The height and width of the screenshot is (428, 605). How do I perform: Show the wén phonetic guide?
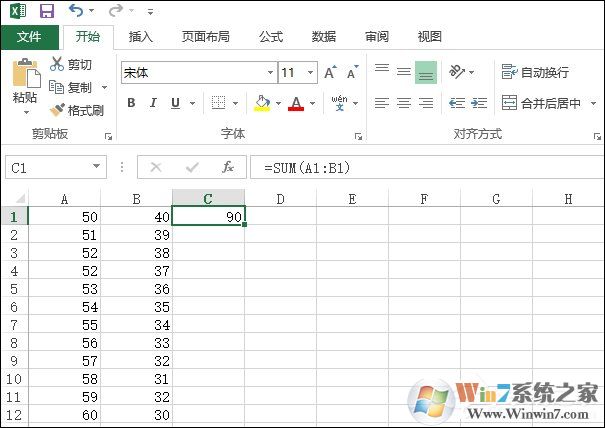[x=340, y=103]
